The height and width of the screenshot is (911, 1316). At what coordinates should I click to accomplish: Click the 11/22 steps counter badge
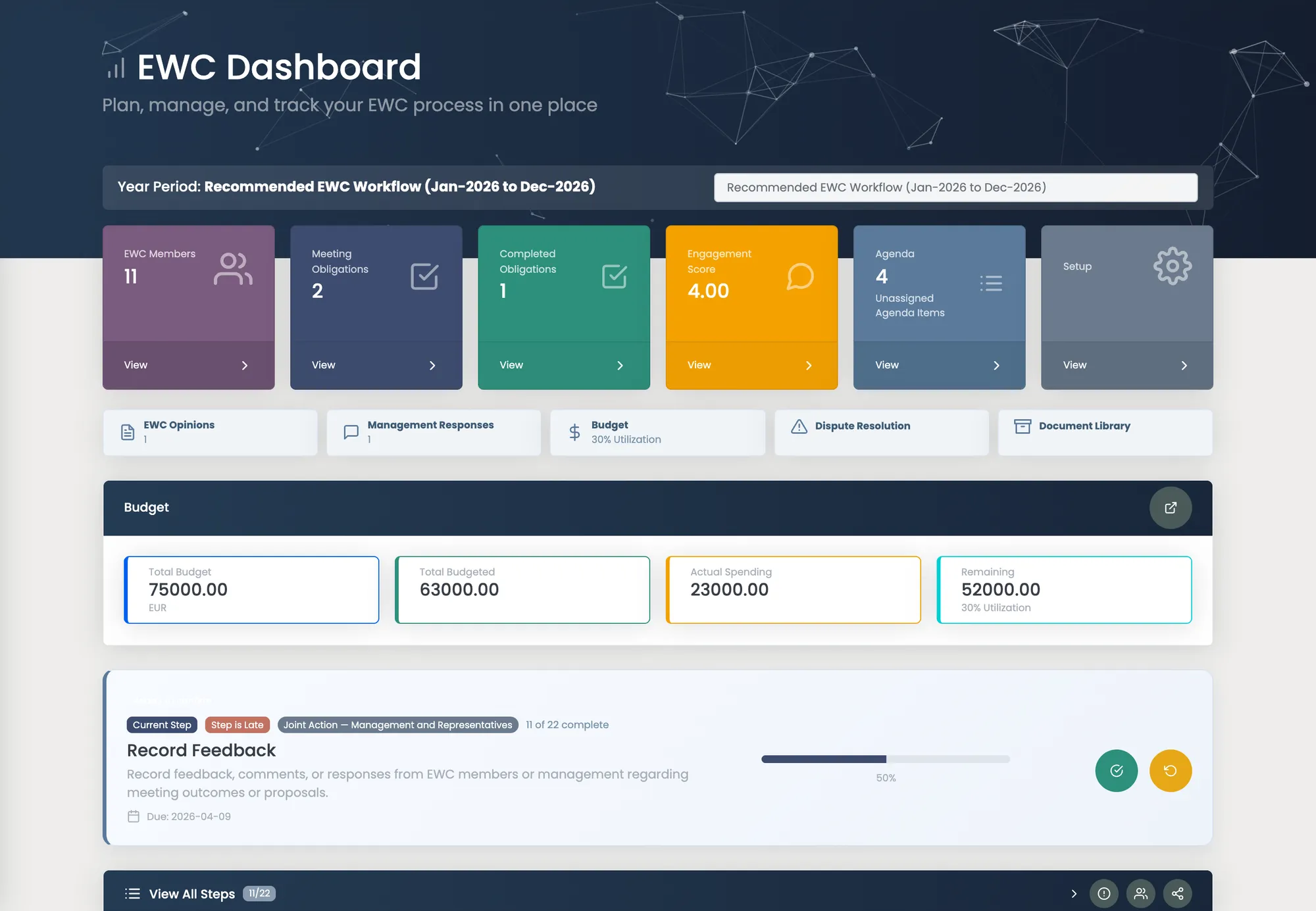pos(259,893)
